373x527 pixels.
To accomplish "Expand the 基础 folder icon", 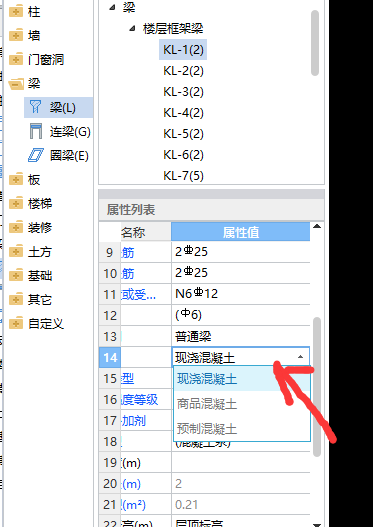I will pos(16,276).
